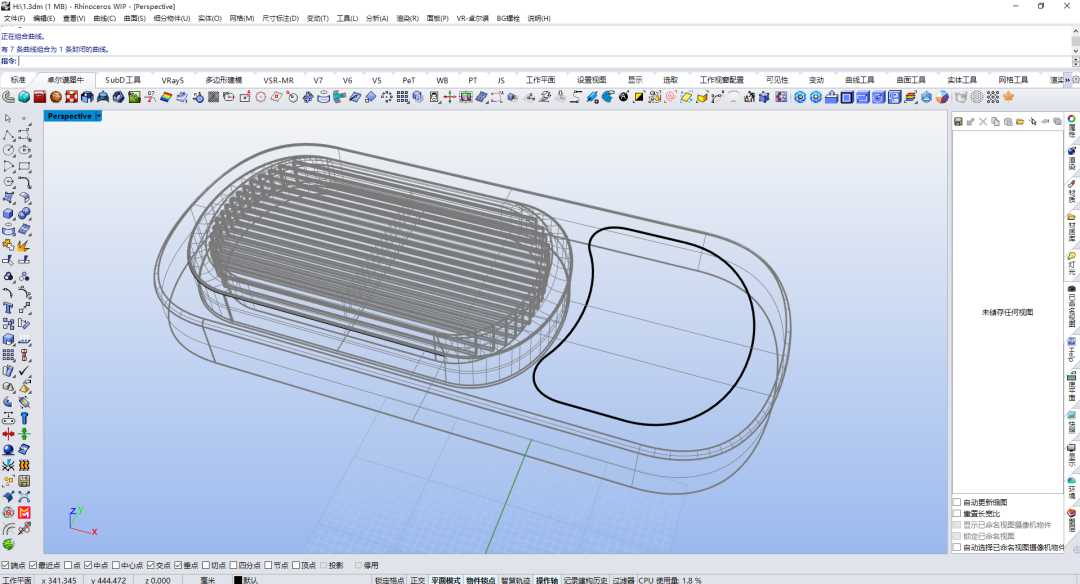1080x584 pixels.
Task: Click the teal sphere icon in top toolbar
Action: pos(24,97)
